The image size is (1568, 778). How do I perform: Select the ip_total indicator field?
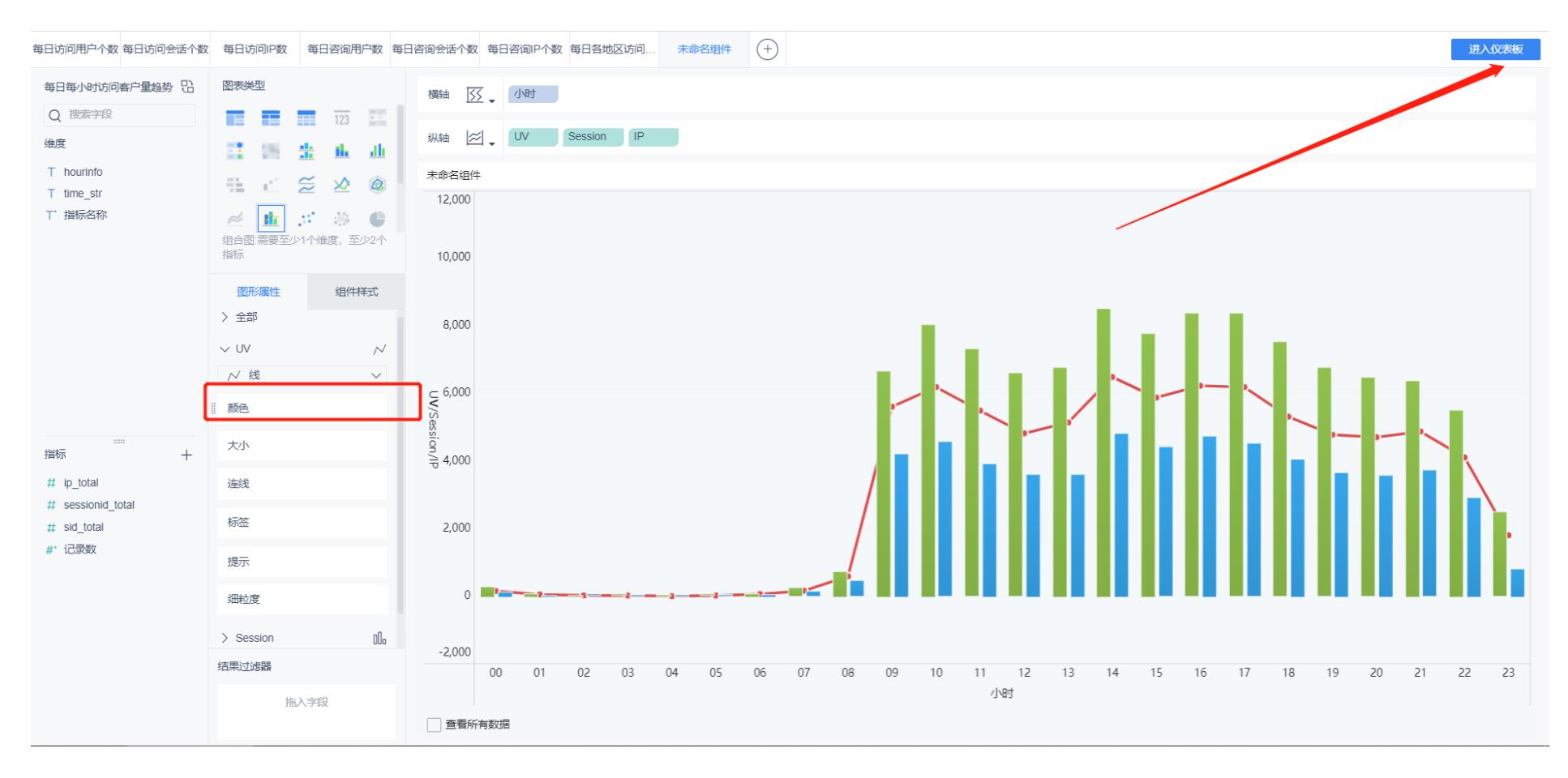tap(80, 483)
